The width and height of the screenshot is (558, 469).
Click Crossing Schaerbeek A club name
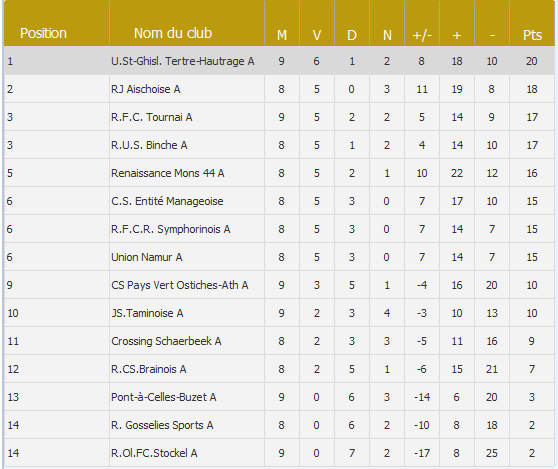[166, 341]
